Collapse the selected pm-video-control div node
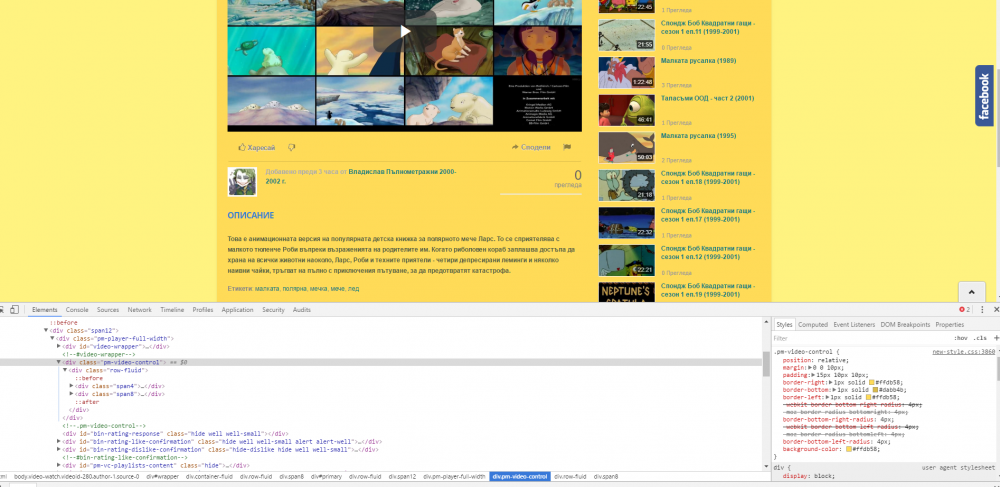This screenshot has width=1000, height=487. click(59, 362)
